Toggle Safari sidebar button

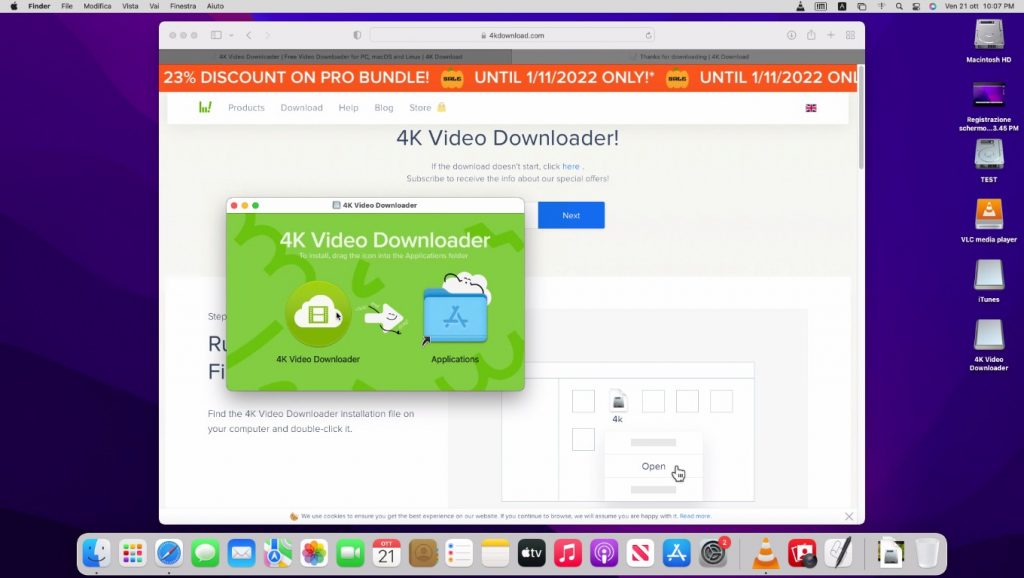216,35
